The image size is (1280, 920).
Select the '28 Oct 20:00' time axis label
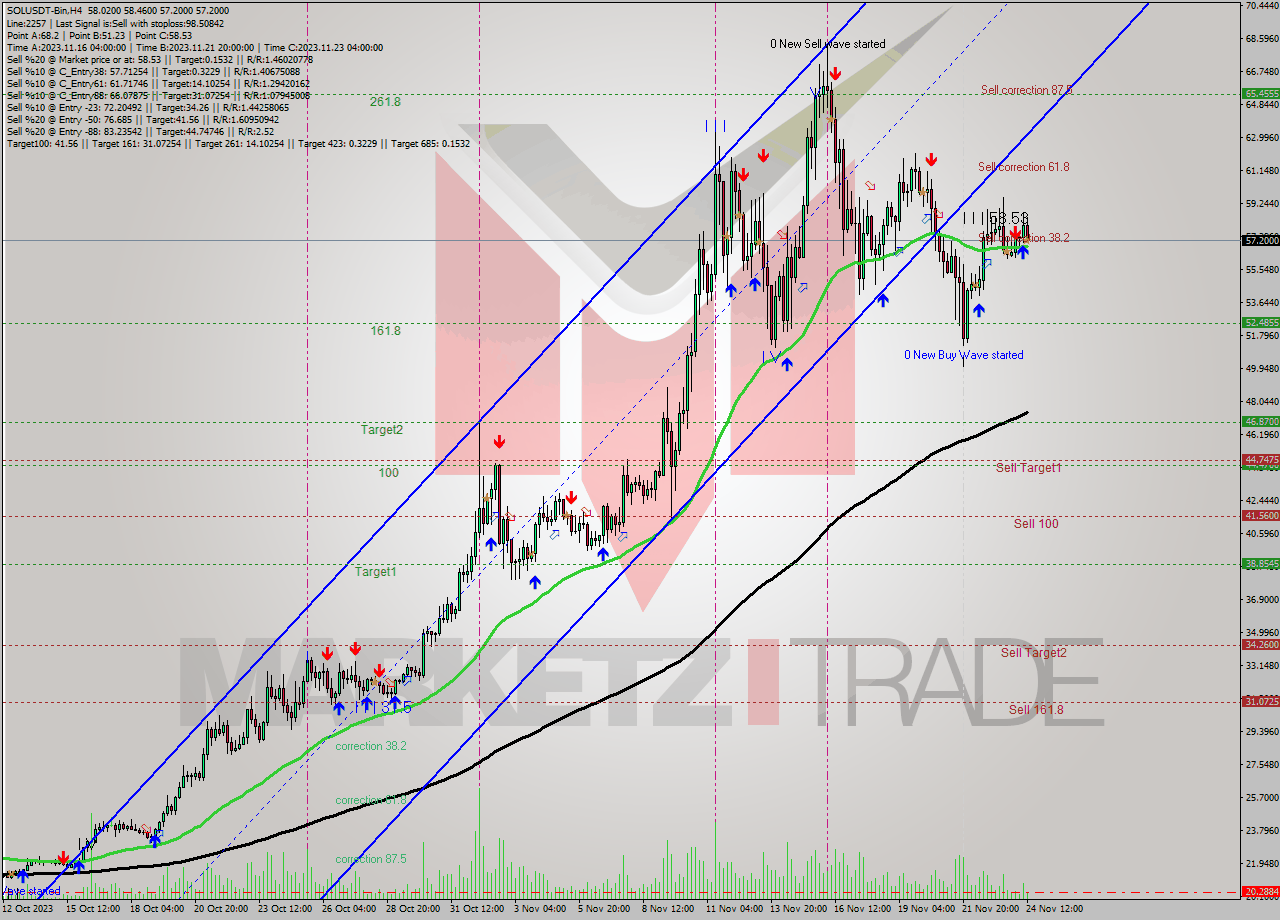(x=412, y=909)
